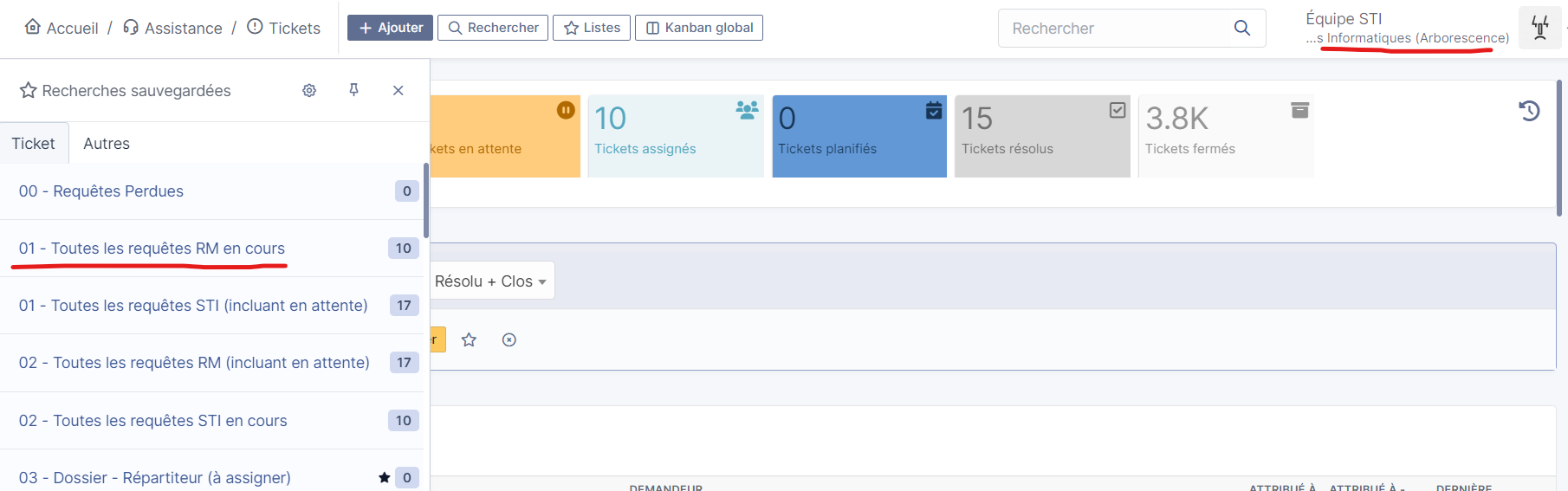Screen dimensions: 1568x491
Task: Save search with the star icon
Action: (469, 339)
